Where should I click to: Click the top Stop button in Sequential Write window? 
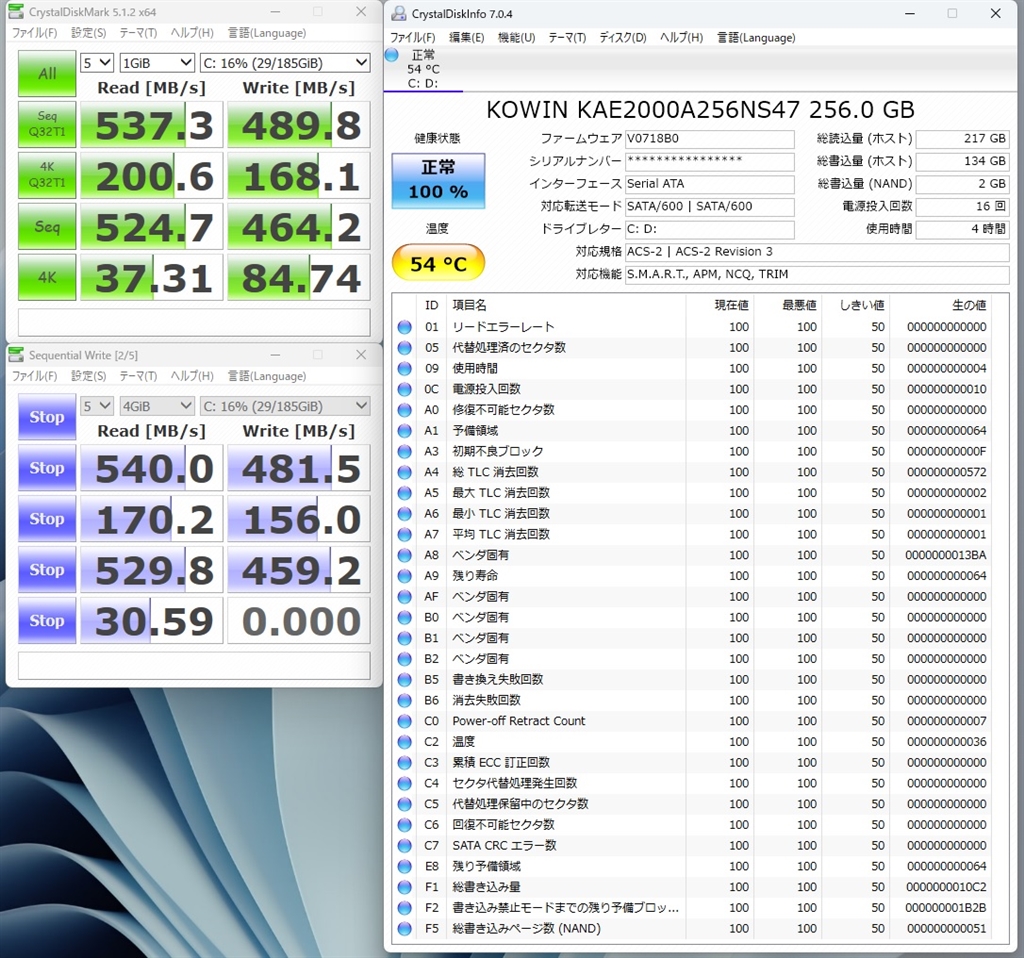click(47, 417)
